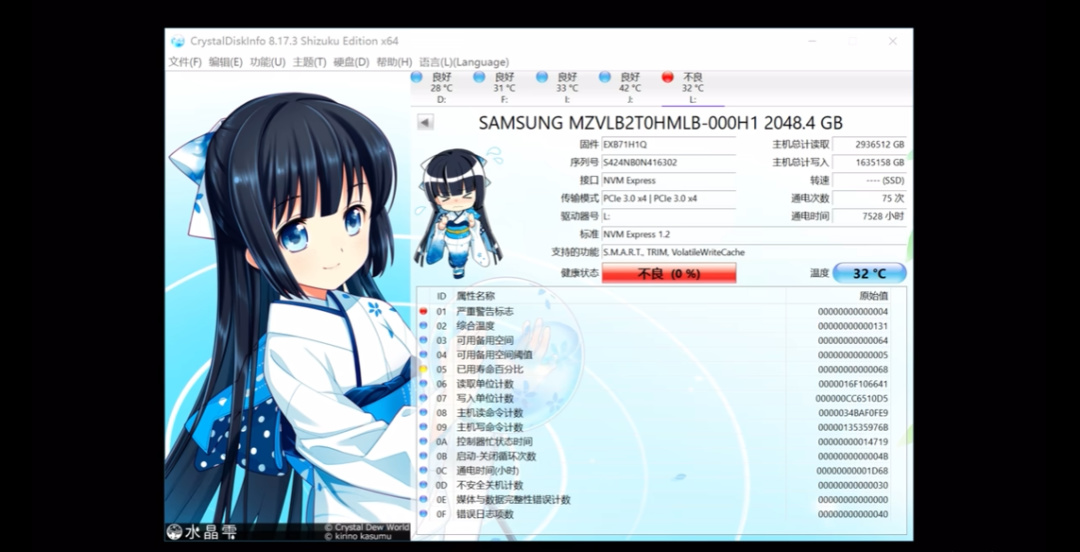Open the 文件(F) menu
This screenshot has height=552, width=1080.
[x=185, y=62]
